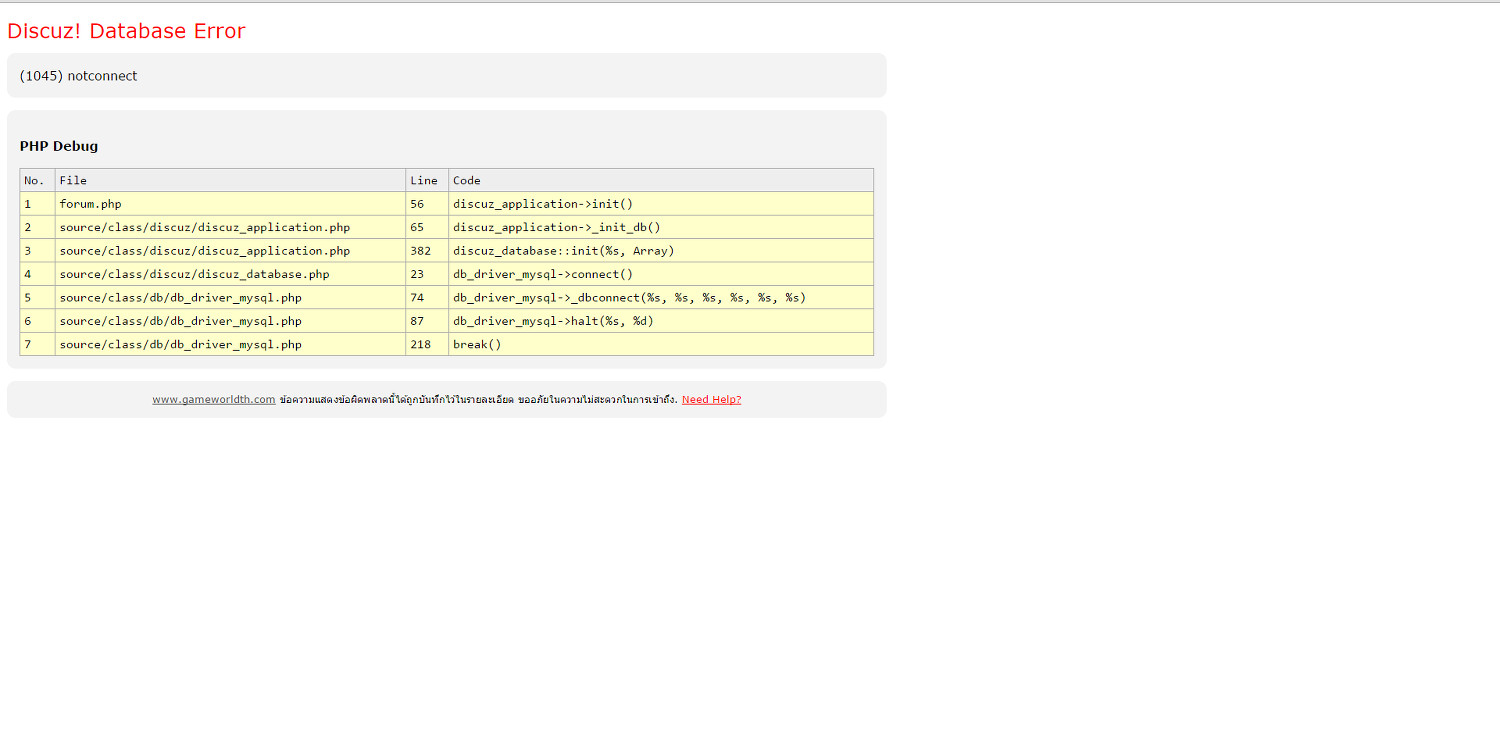Screen dimensions: 1500x752
Task: Click row number 7 in No. column
Action: (37, 344)
